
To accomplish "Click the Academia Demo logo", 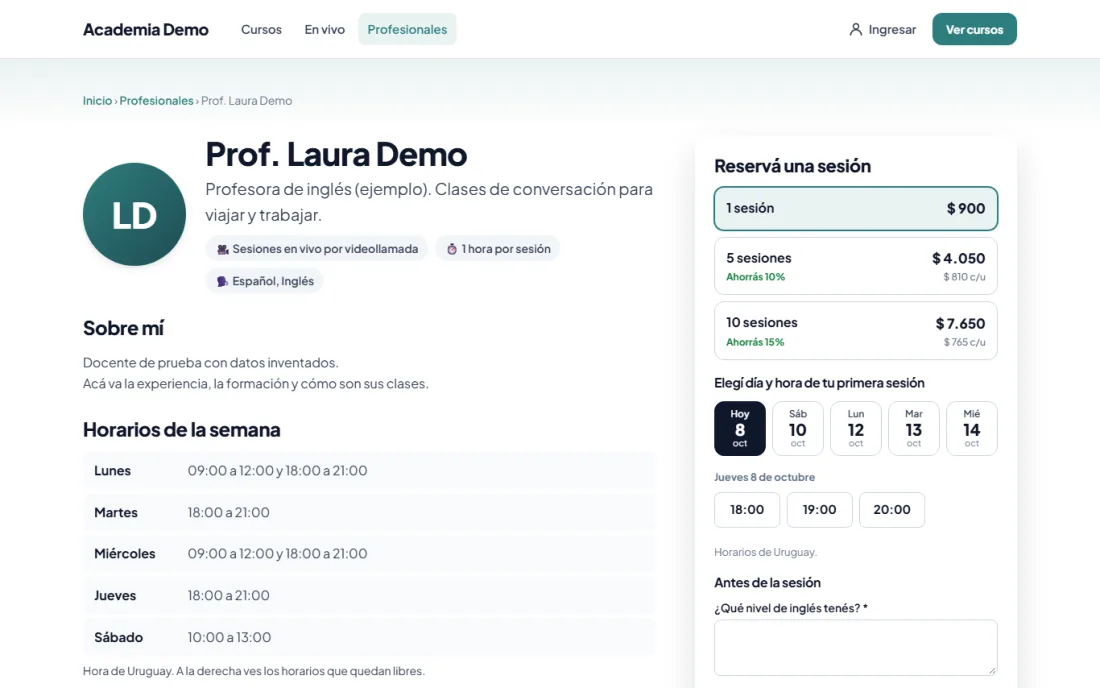I will pyautogui.click(x=145, y=29).
